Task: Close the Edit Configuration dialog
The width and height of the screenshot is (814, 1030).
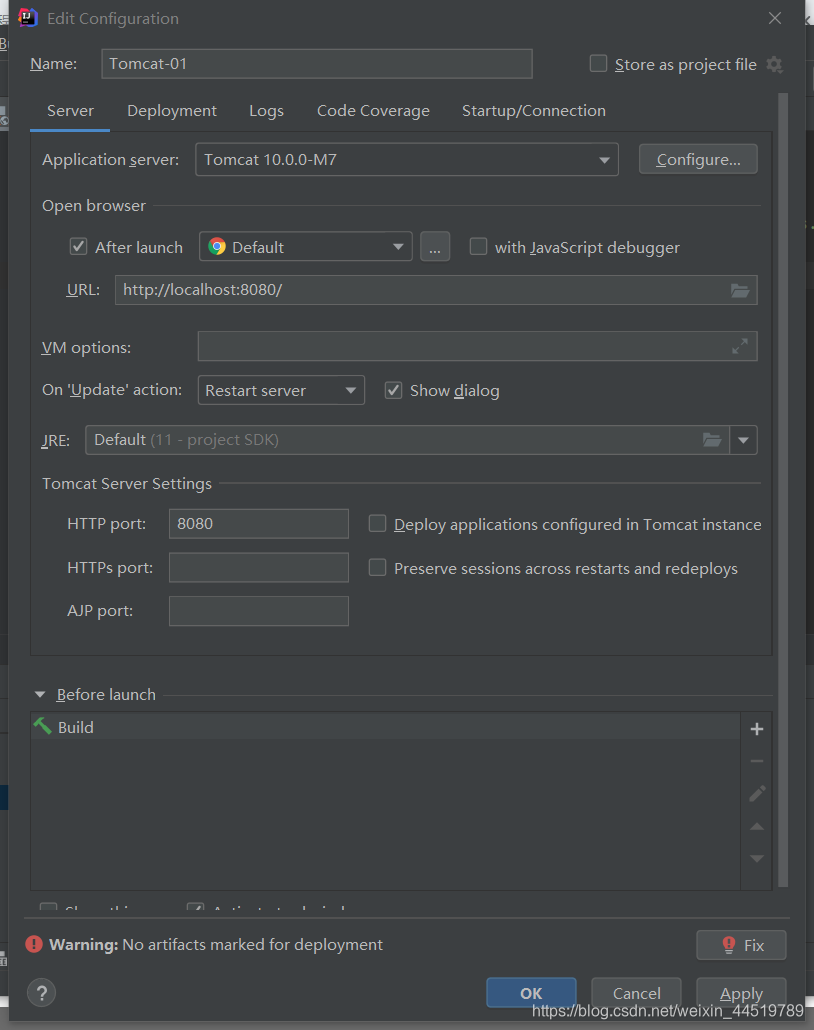Action: click(x=775, y=18)
